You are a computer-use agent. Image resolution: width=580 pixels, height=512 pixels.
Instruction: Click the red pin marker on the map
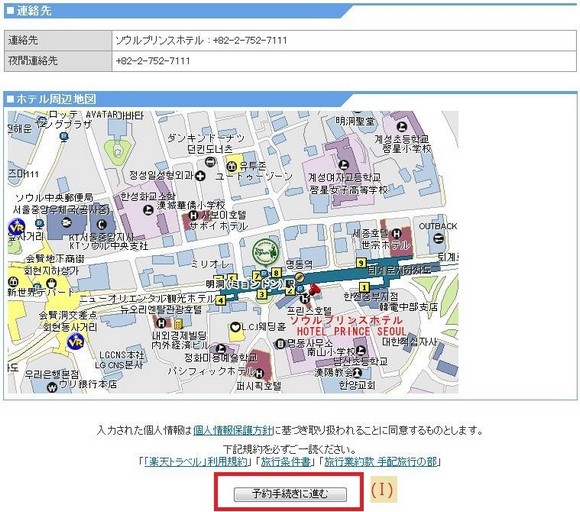point(315,289)
